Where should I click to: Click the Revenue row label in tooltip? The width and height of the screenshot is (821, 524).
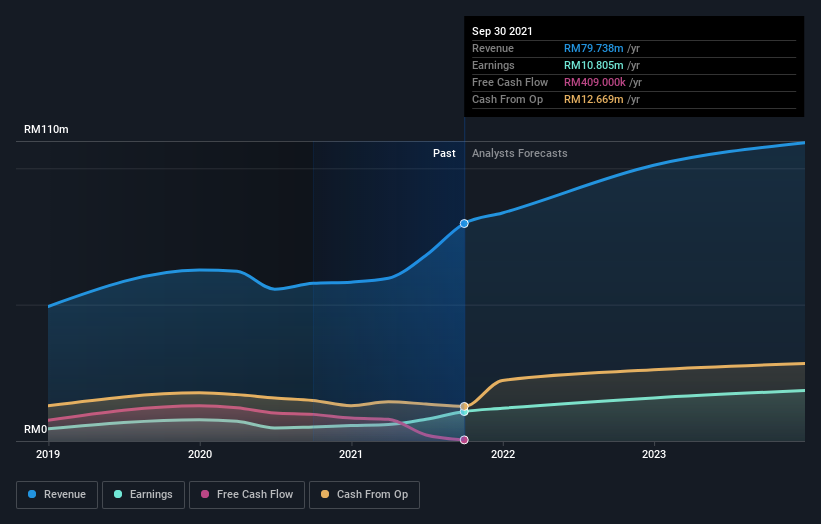pyautogui.click(x=493, y=48)
